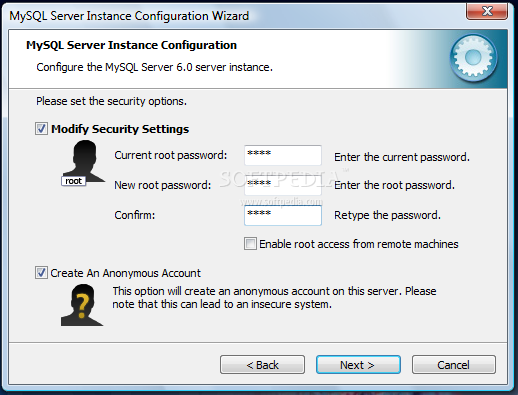The height and width of the screenshot is (395, 518).
Task: Click the wizard window title bar
Action: point(233,15)
